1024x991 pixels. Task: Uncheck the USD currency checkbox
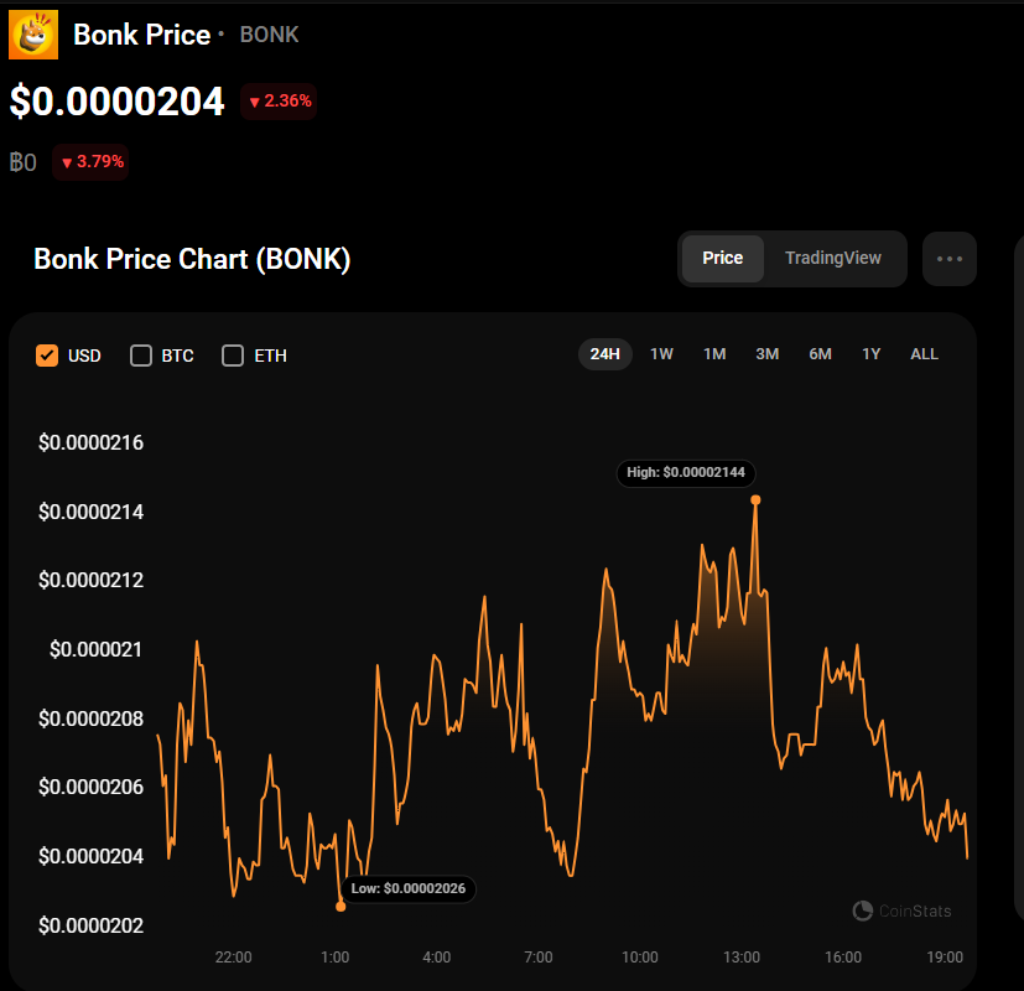(x=47, y=355)
